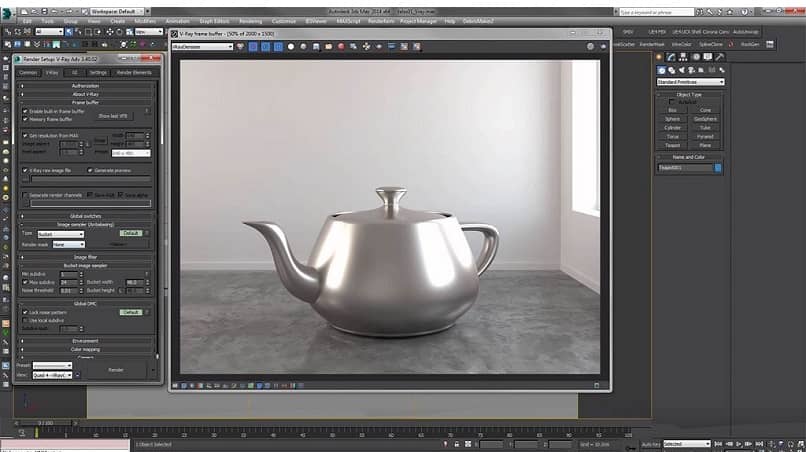Play the animation
The width and height of the screenshot is (806, 452).
point(739,444)
